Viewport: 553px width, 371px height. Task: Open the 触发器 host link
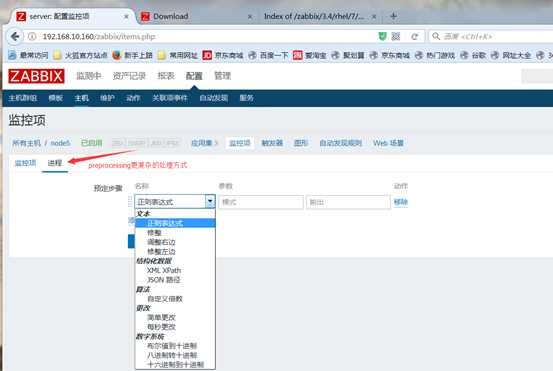(272, 143)
